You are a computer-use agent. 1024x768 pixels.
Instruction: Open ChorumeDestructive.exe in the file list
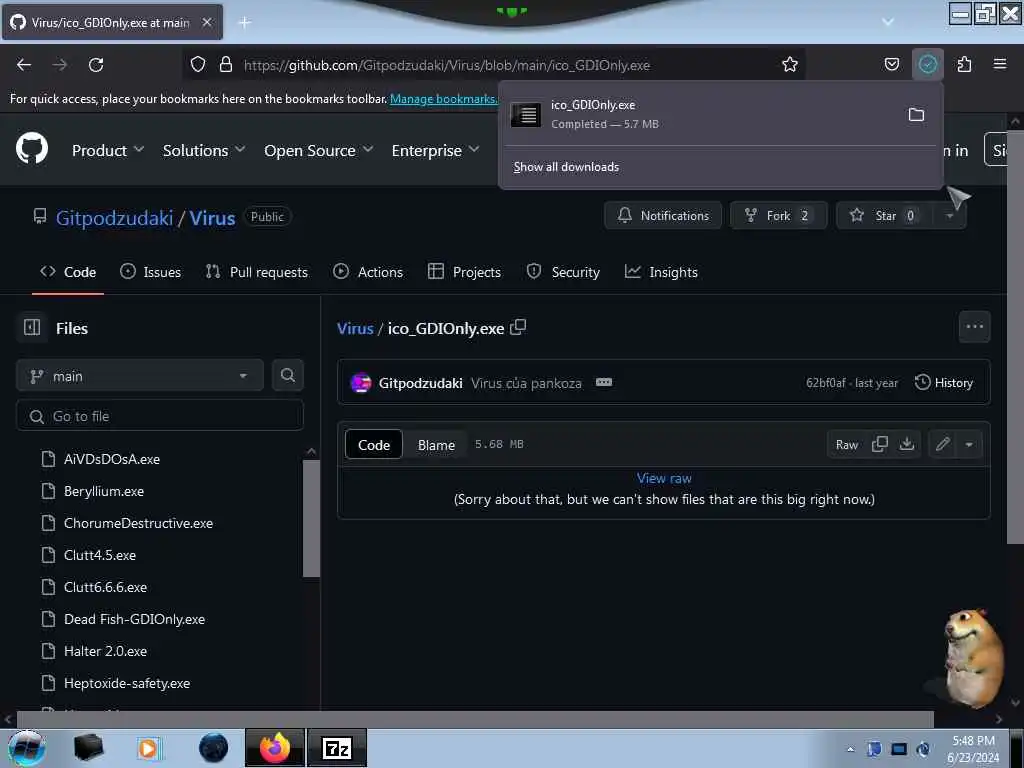tap(138, 522)
